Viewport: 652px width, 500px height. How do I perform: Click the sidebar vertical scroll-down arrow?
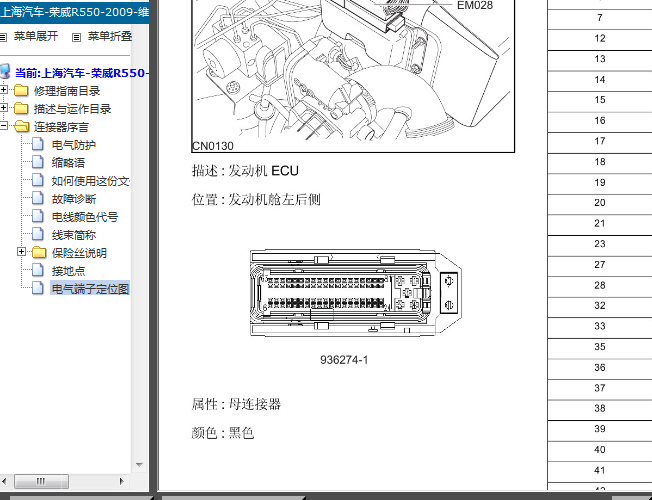tap(139, 465)
